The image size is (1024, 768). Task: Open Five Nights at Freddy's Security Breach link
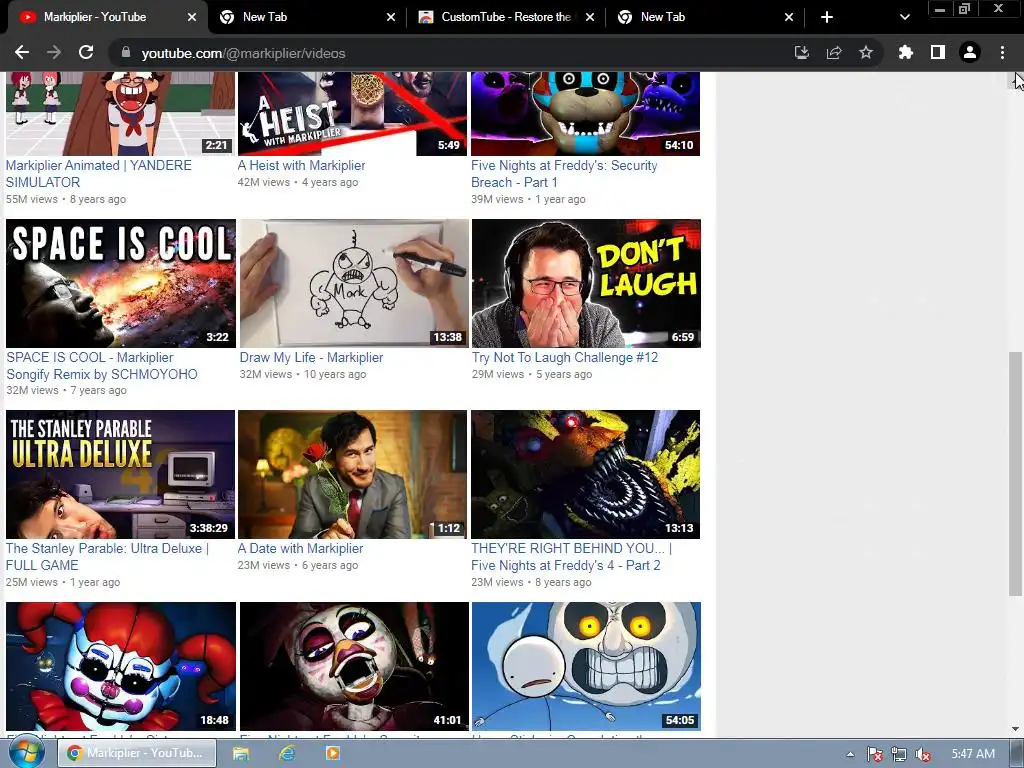[564, 174]
